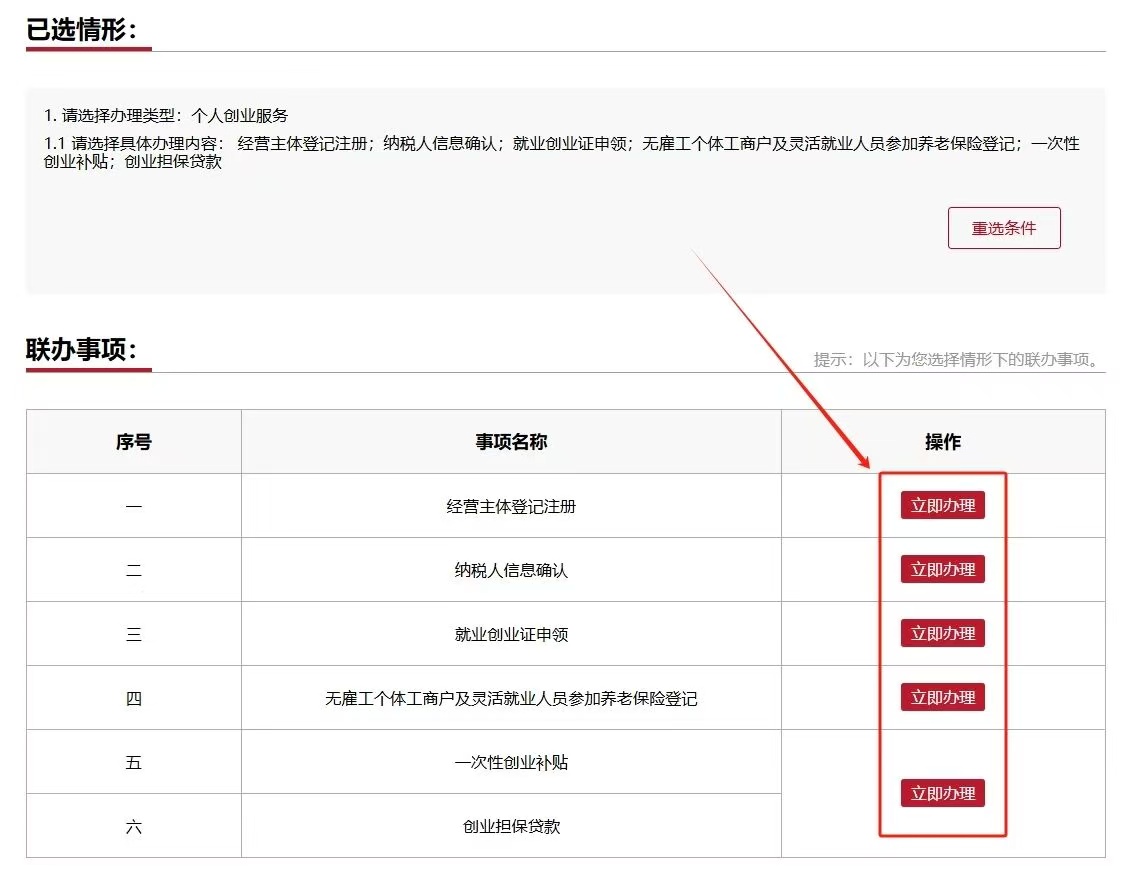Click the 个人创业服务 selected type line
1133x887 pixels.
(x=166, y=116)
